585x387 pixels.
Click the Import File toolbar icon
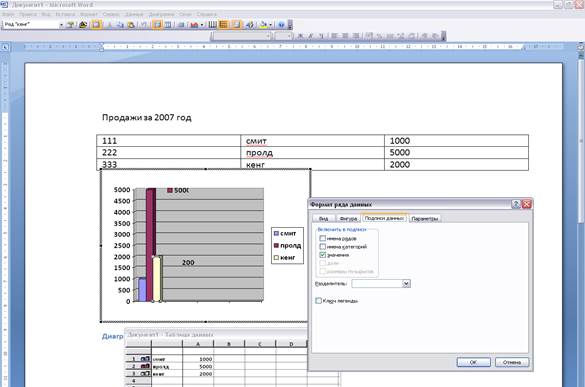[83, 25]
